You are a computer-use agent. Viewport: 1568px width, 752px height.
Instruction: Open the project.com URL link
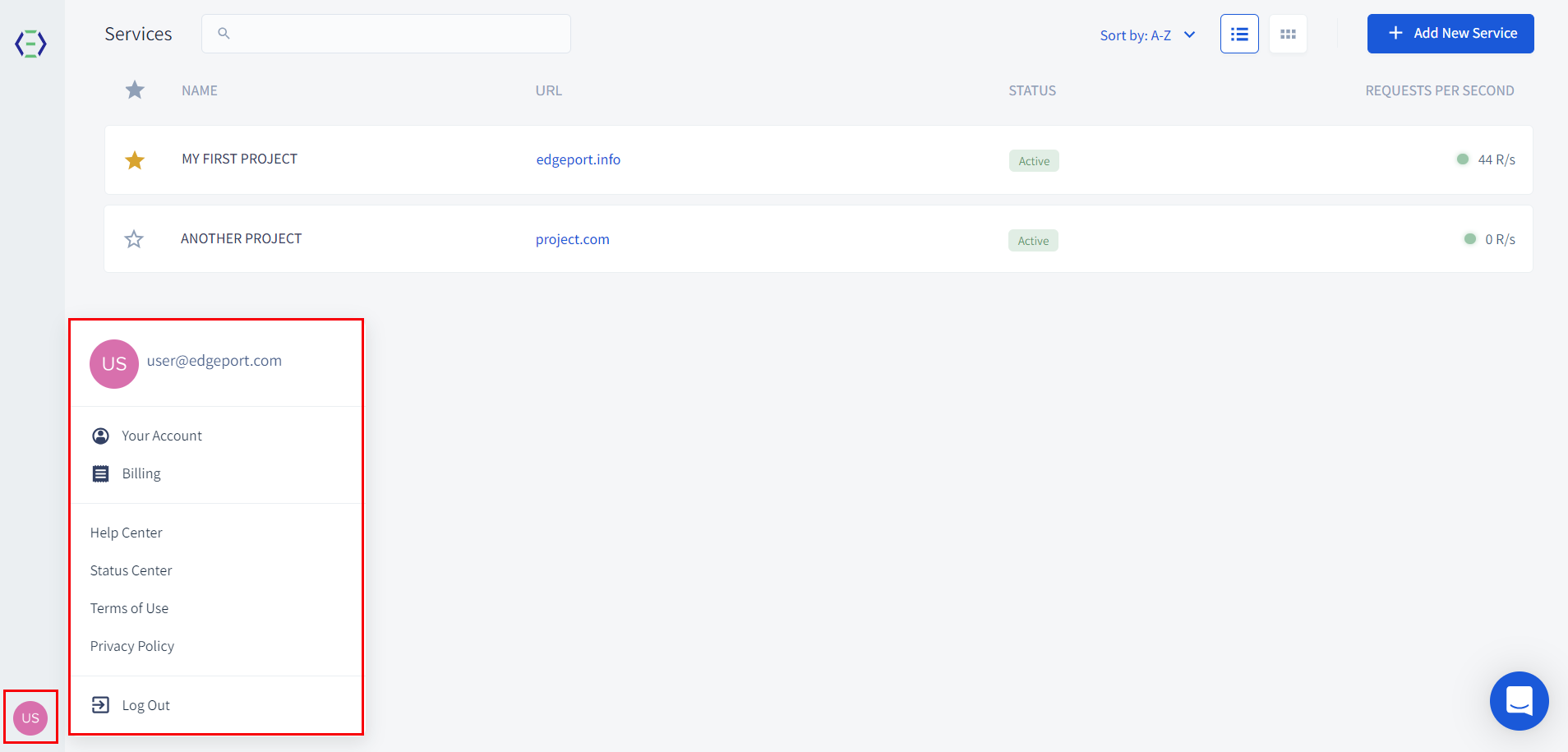[573, 239]
